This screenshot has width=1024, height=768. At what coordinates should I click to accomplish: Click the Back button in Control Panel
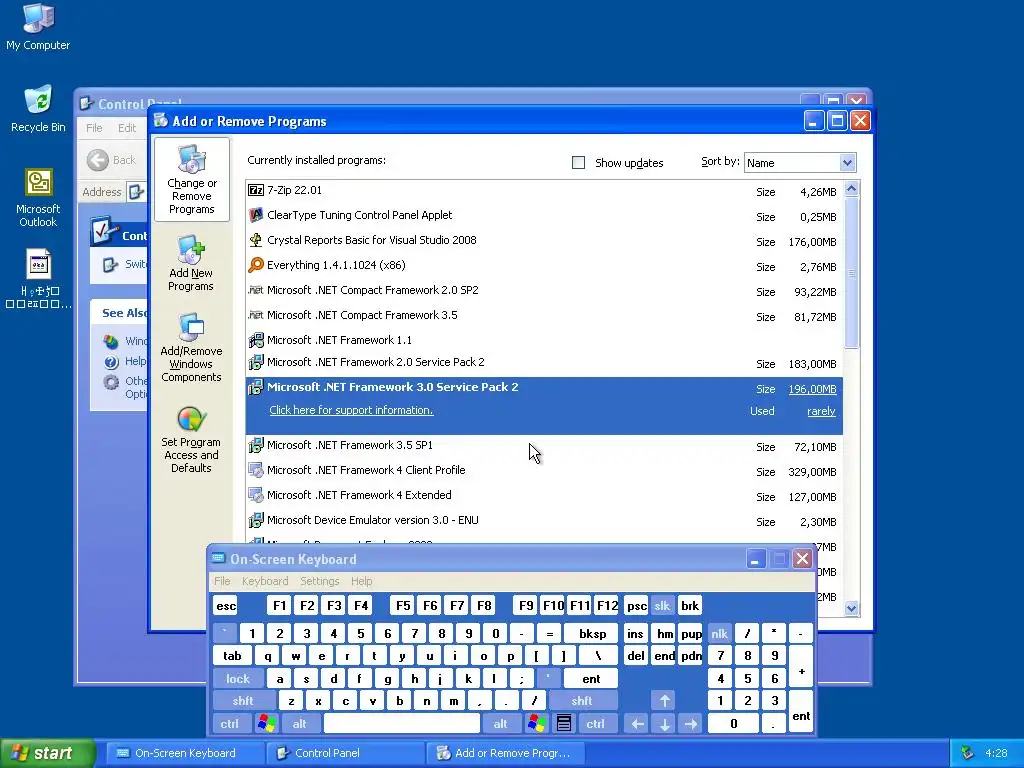tap(111, 160)
